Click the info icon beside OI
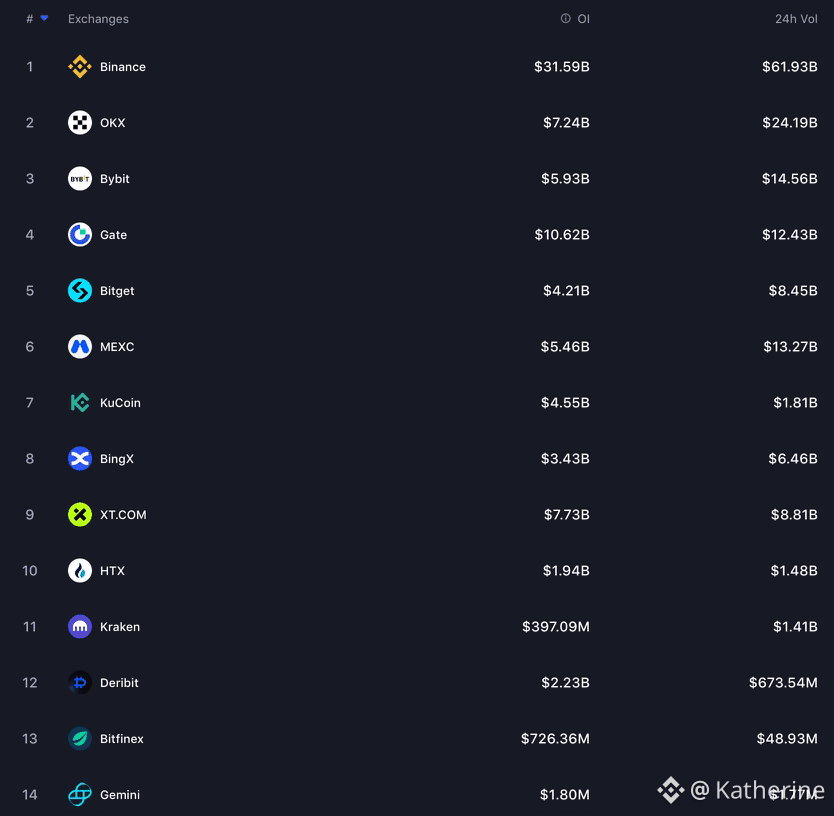This screenshot has width=834, height=816. 565,19
